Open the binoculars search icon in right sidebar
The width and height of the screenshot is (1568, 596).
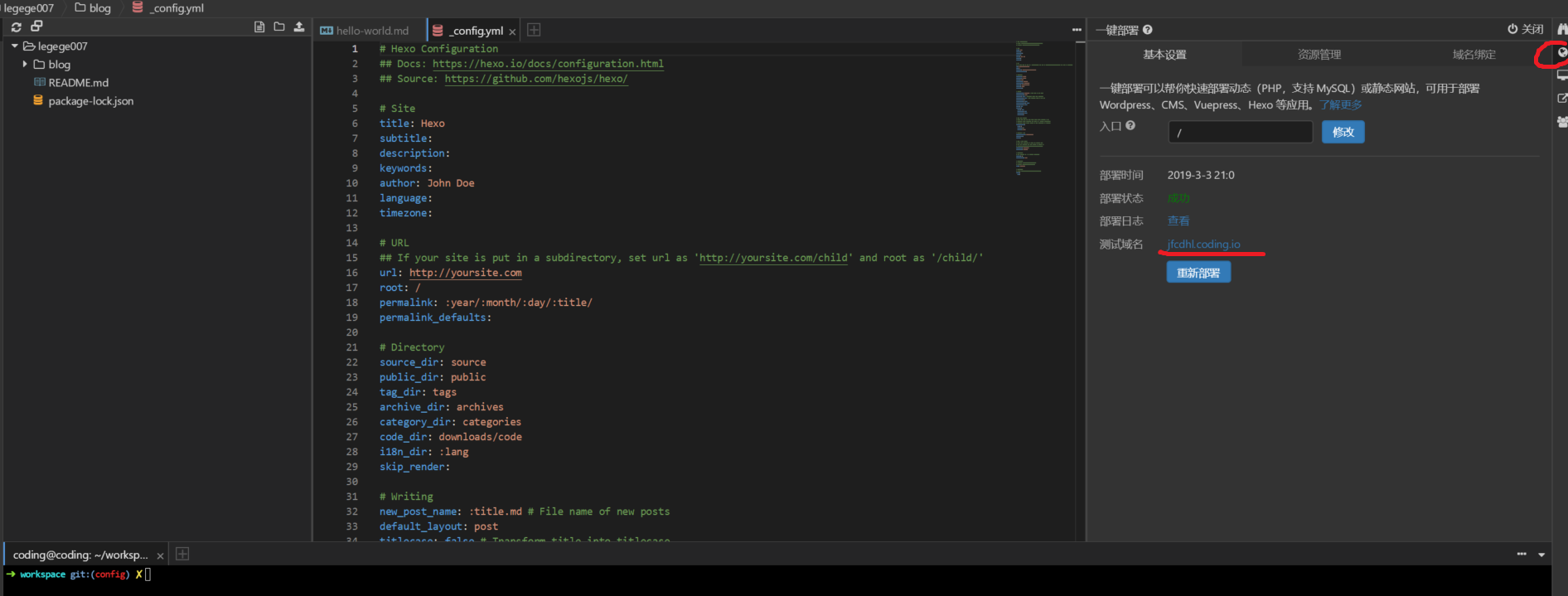click(x=1562, y=29)
